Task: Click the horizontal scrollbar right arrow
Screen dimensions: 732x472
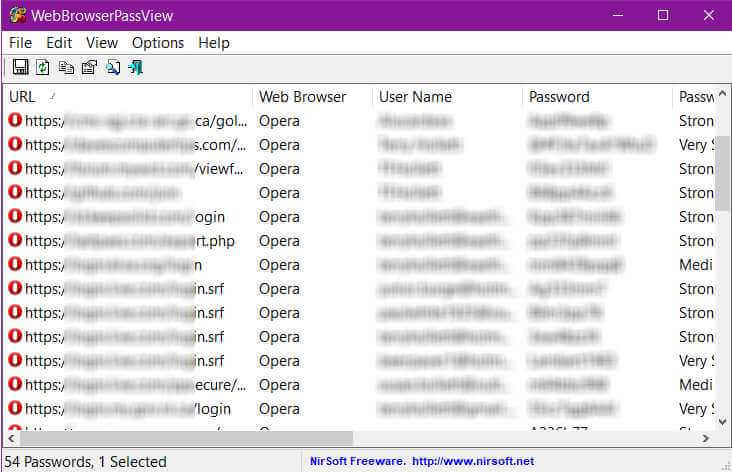Action: (x=706, y=438)
